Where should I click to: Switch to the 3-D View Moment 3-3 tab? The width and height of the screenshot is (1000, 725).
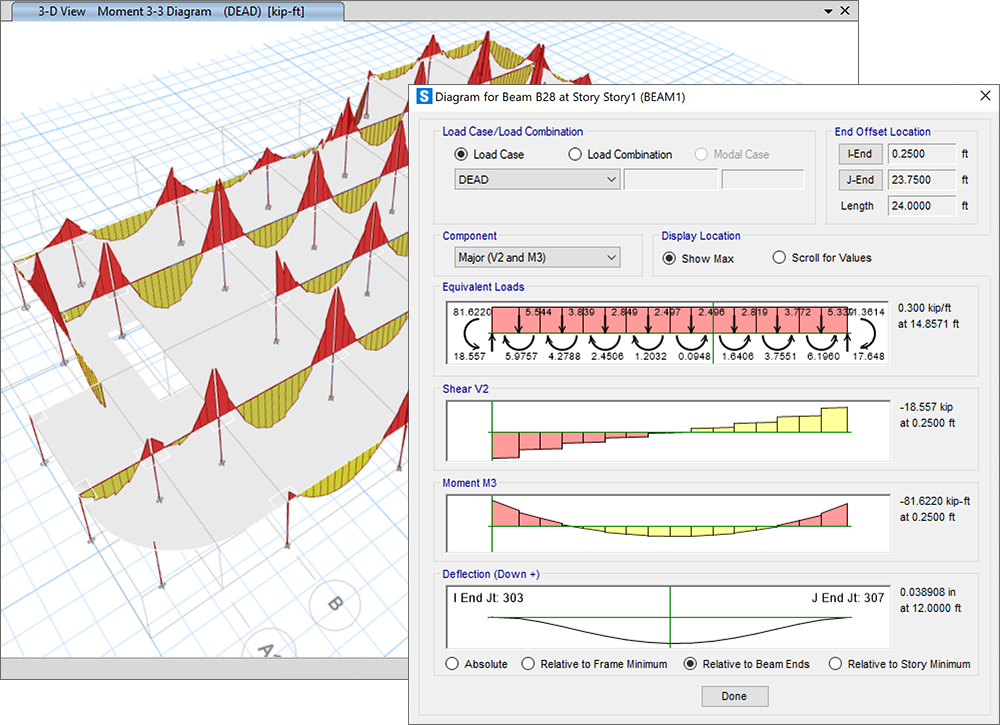click(174, 12)
